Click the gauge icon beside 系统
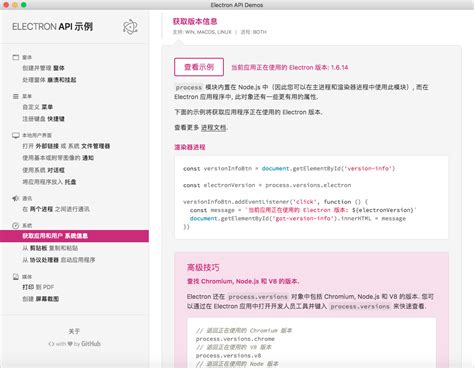 coord(16,226)
